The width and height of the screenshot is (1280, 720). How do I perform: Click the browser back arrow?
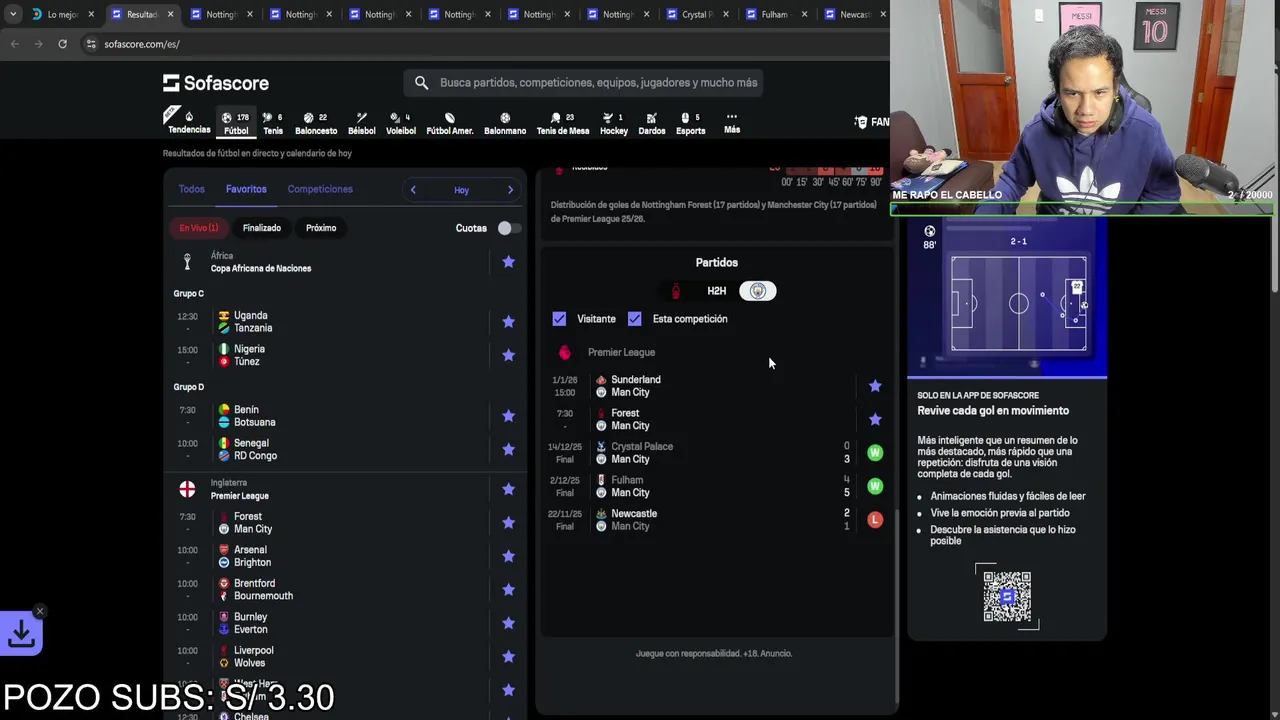(15, 44)
